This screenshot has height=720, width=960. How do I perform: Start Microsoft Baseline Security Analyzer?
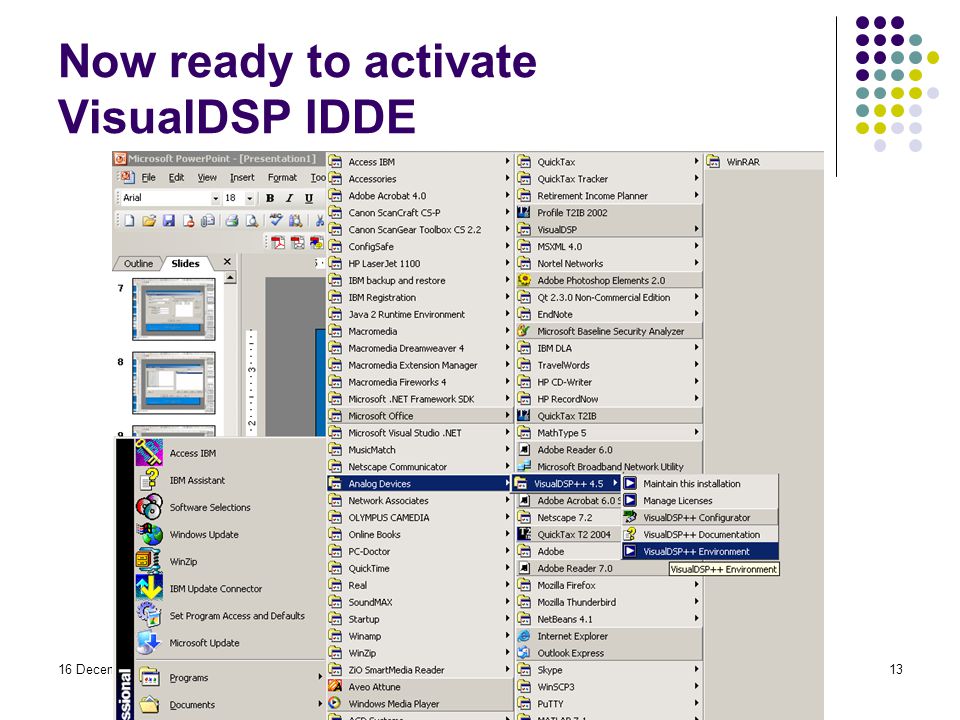[609, 331]
